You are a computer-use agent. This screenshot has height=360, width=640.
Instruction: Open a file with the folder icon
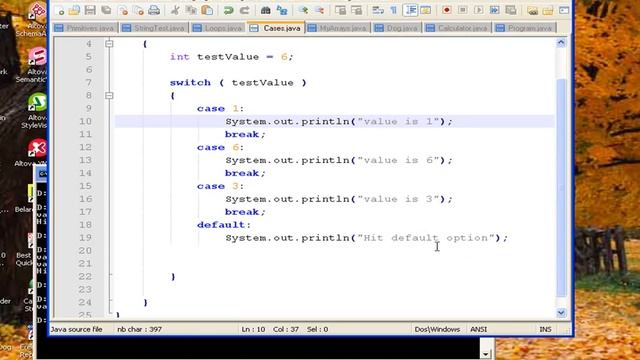click(x=74, y=10)
